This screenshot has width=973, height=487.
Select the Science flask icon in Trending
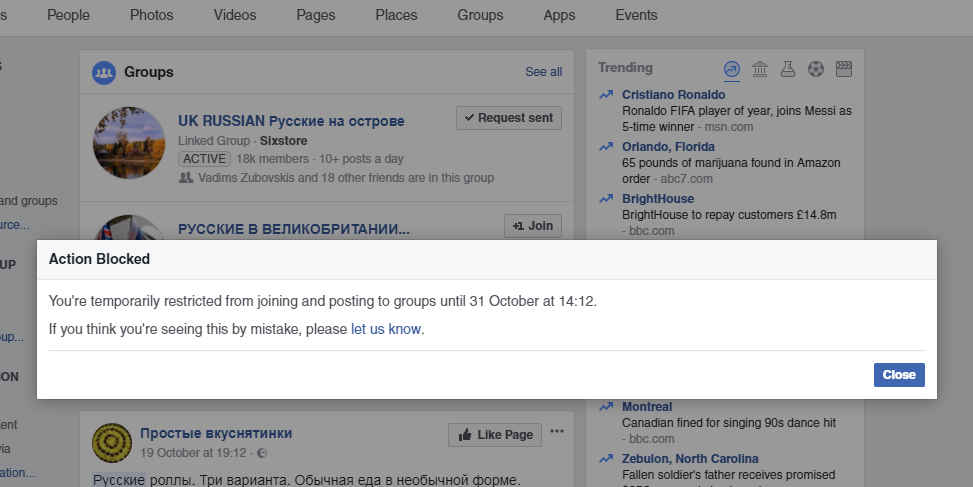click(x=788, y=69)
